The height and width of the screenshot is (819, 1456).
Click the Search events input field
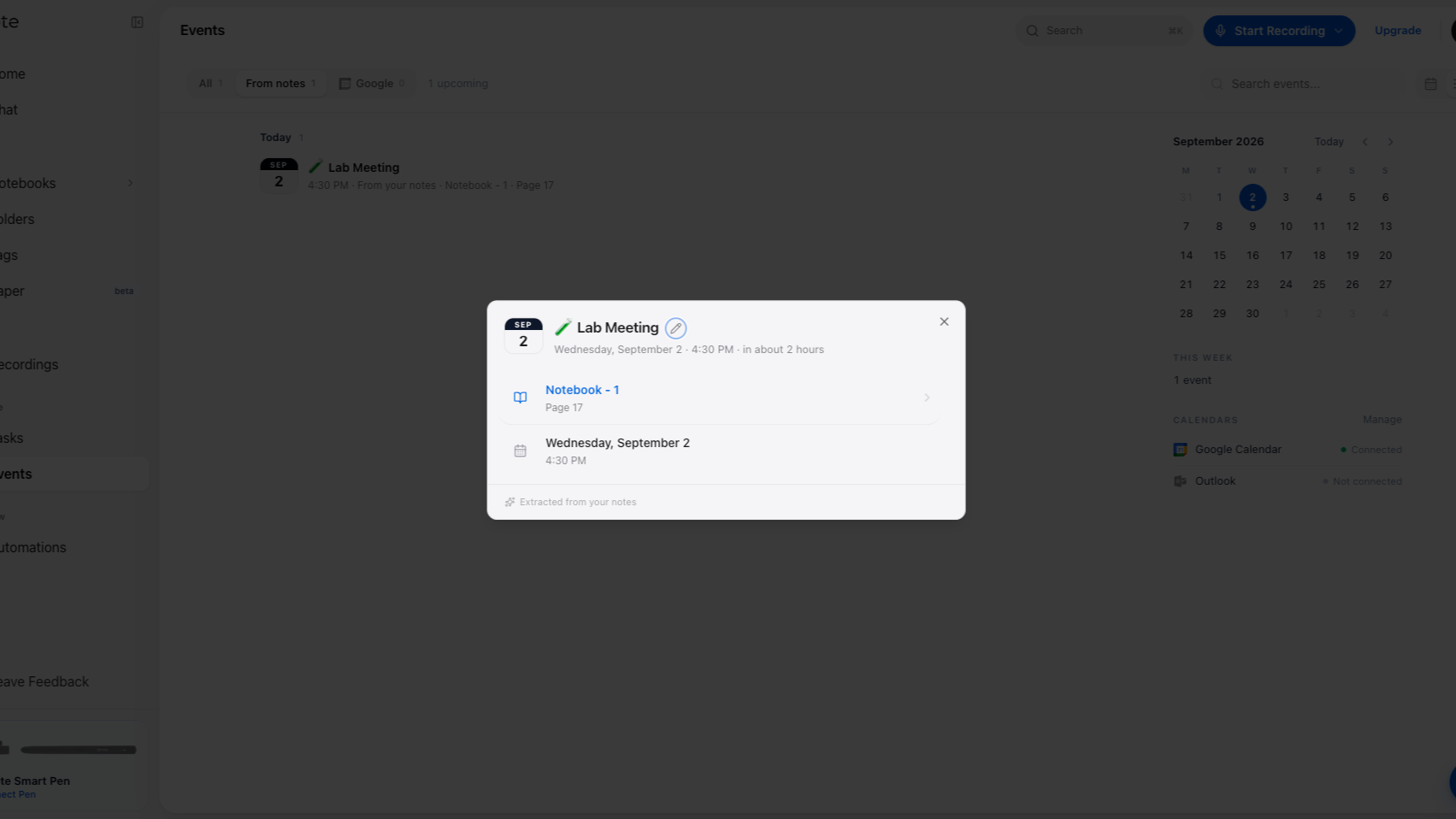(x=1304, y=84)
